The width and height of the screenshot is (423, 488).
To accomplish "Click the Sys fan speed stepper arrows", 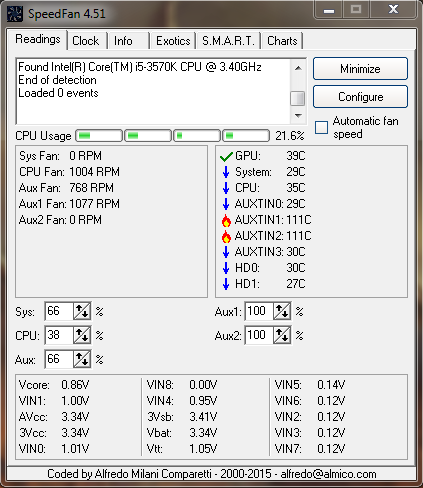I will (x=82, y=311).
